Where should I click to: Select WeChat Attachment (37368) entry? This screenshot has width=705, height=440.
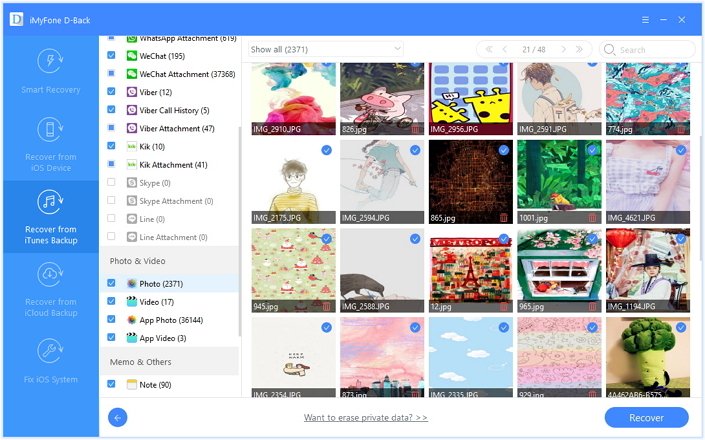(170, 74)
